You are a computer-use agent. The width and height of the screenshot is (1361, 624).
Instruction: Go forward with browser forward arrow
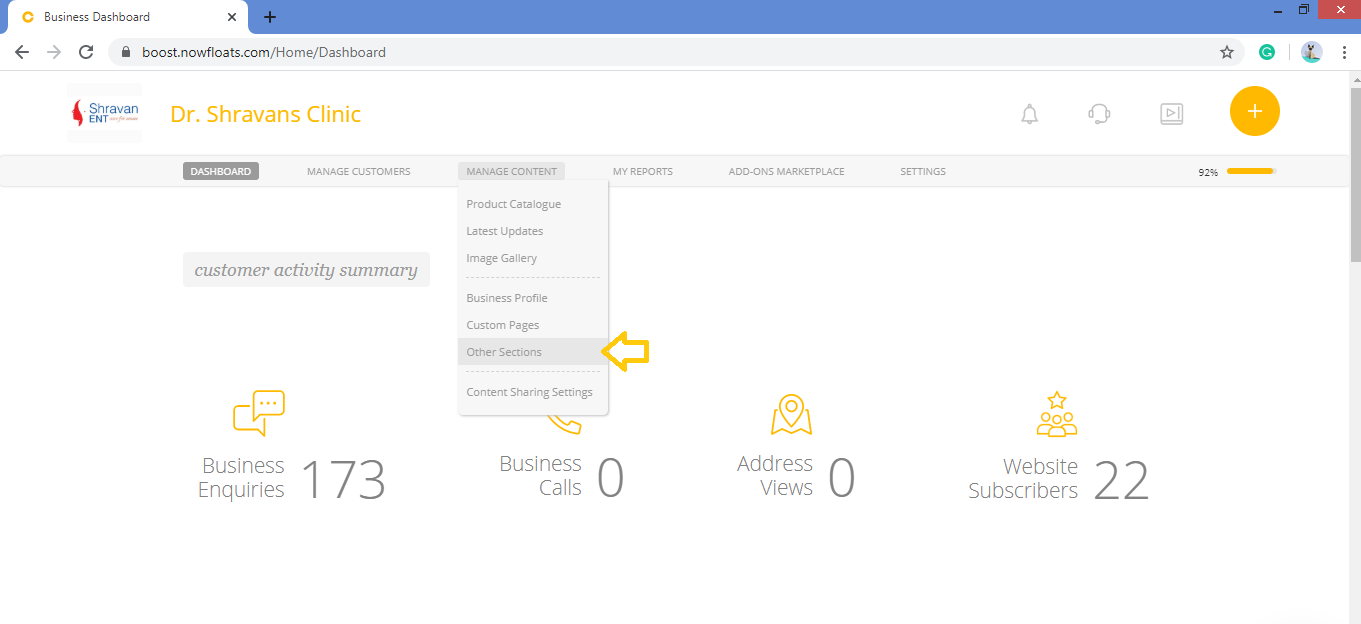point(54,52)
